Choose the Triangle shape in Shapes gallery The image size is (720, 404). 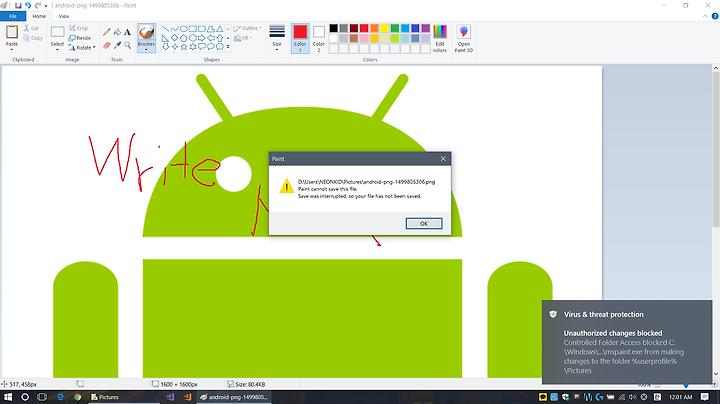[220, 29]
